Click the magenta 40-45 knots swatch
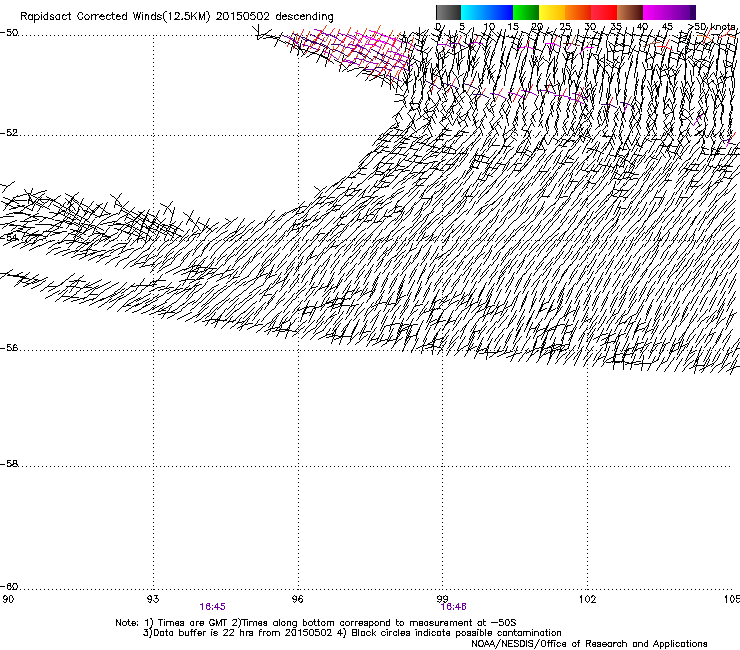Image resolution: width=740 pixels, height=650 pixels. [x=656, y=12]
